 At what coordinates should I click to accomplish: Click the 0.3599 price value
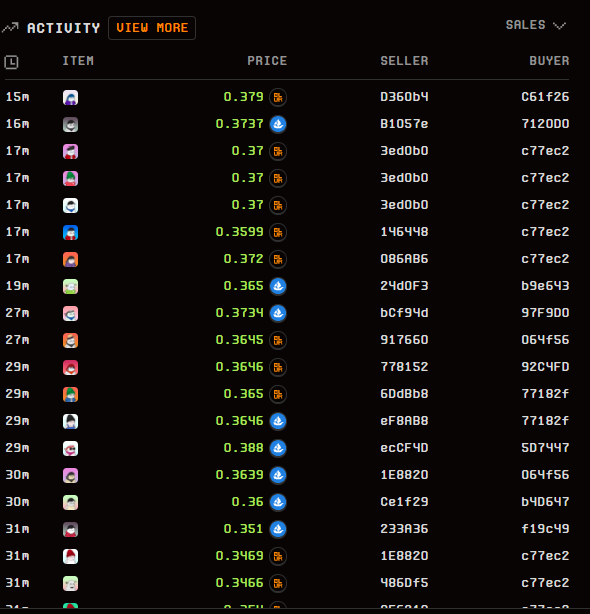[239, 232]
